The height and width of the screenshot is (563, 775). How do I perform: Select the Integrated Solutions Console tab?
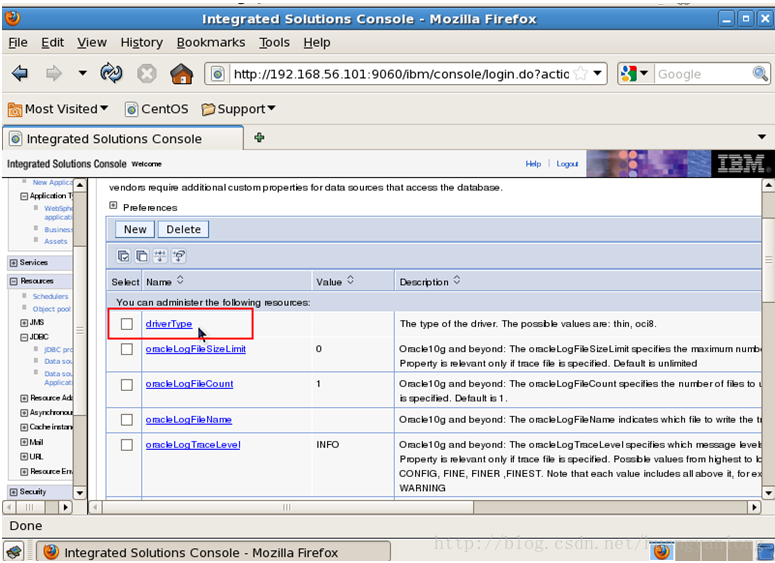[124, 138]
